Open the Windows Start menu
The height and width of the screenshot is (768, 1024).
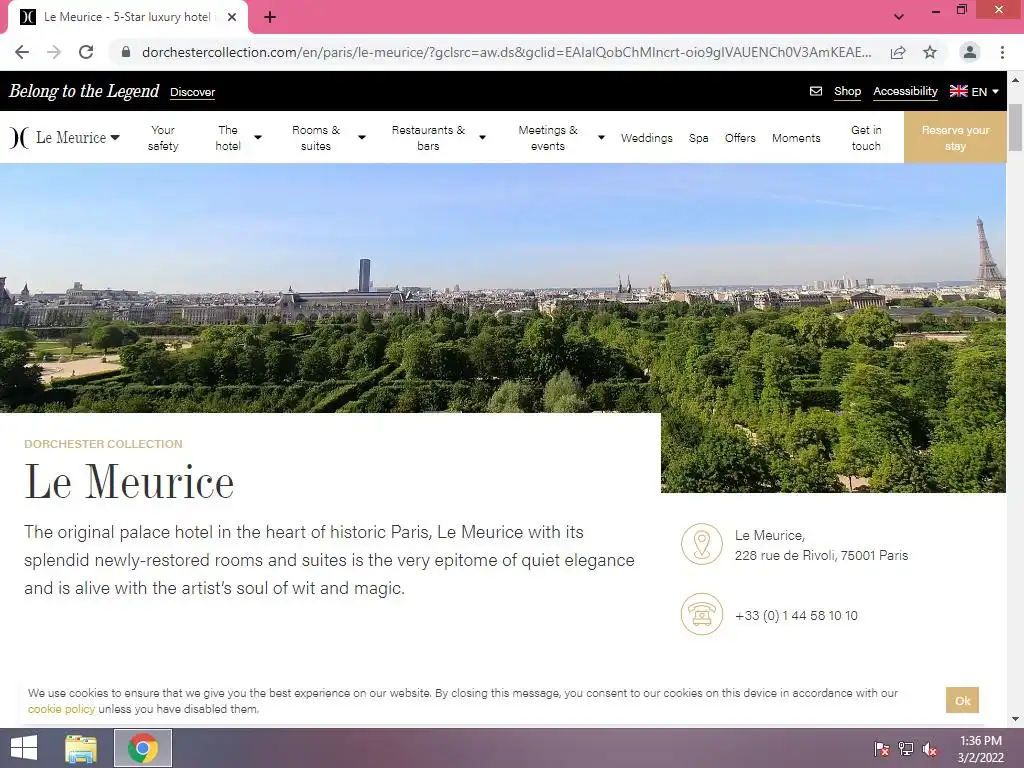pyautogui.click(x=24, y=748)
